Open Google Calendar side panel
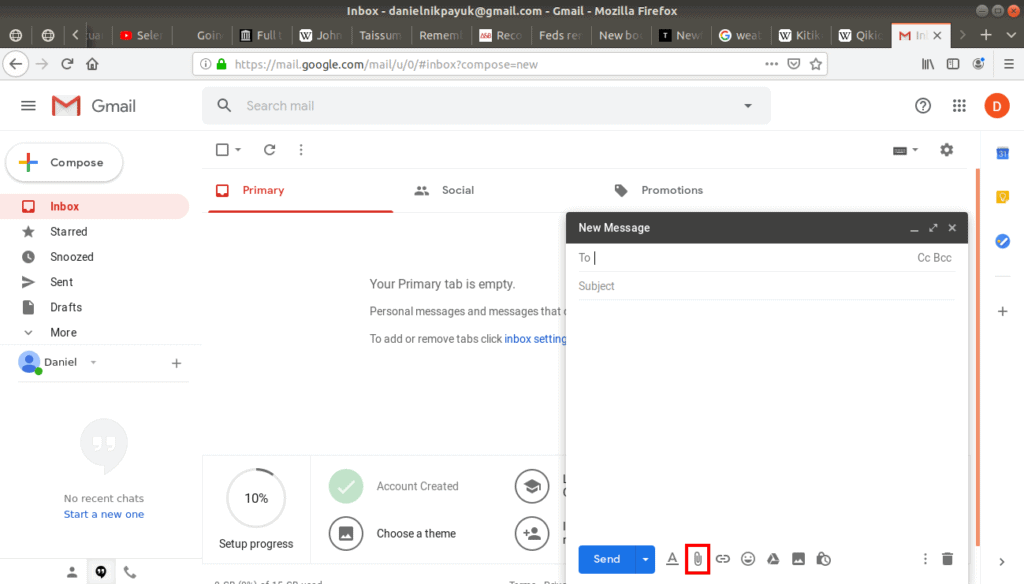 point(1002,154)
